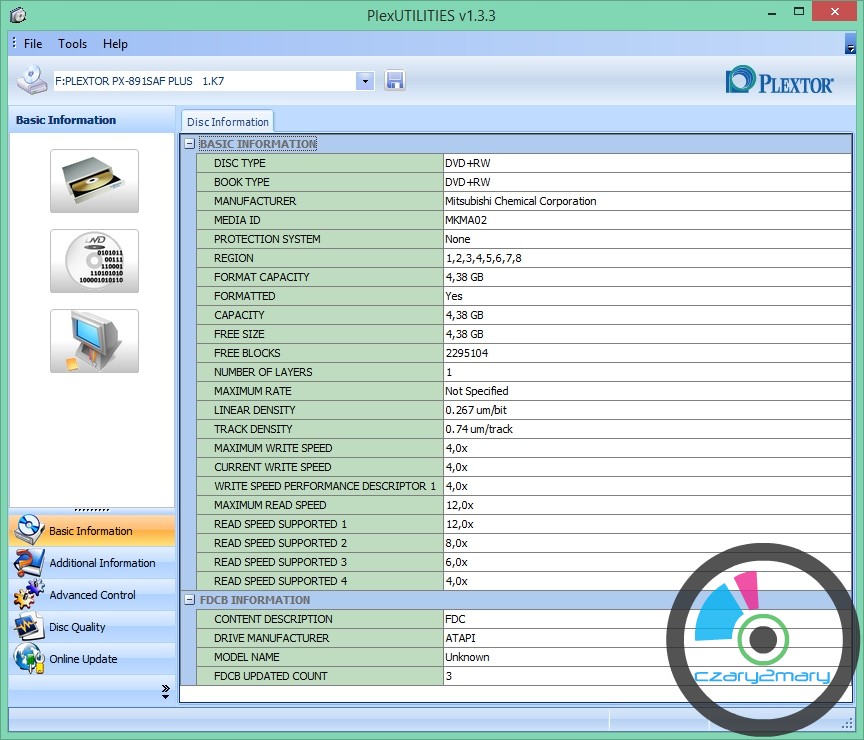The height and width of the screenshot is (740, 864).
Task: Expand sidebar overflow chevron
Action: (x=166, y=691)
